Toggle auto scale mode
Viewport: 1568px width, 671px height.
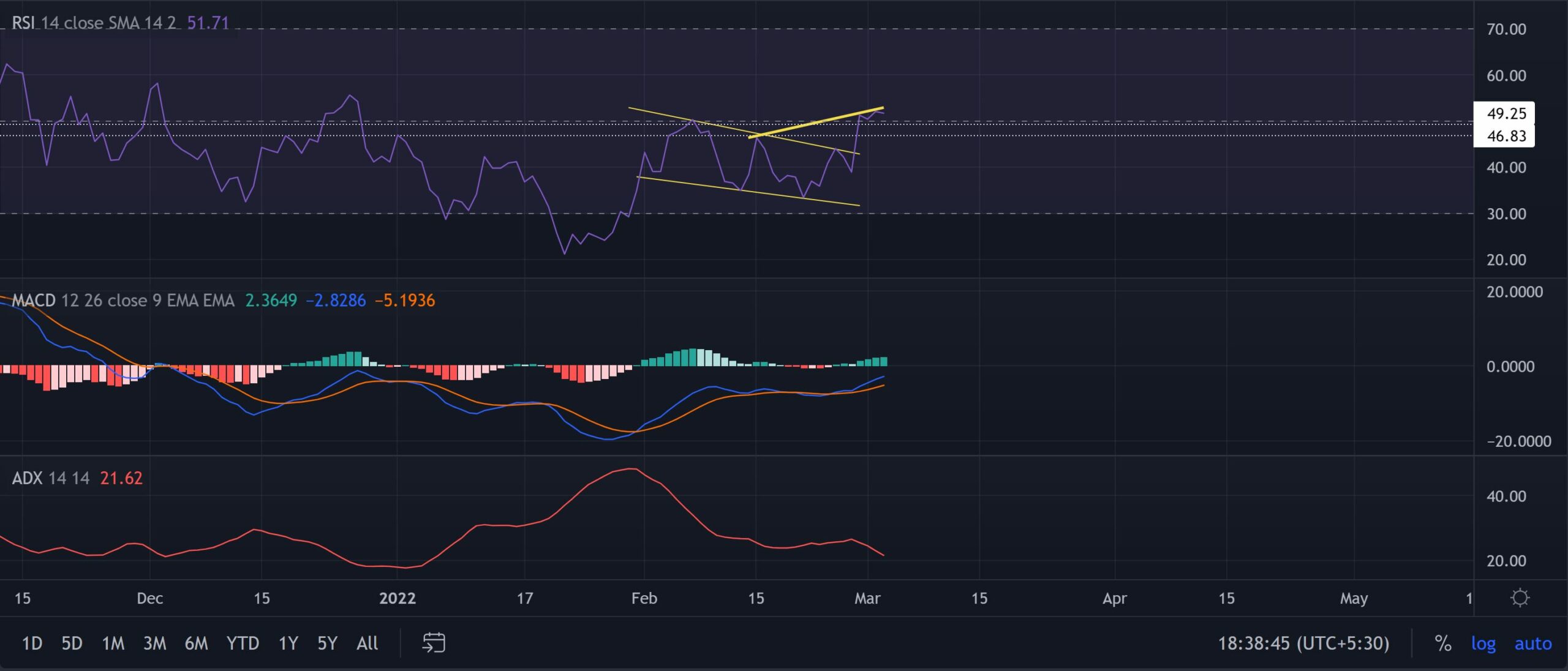[x=1532, y=643]
